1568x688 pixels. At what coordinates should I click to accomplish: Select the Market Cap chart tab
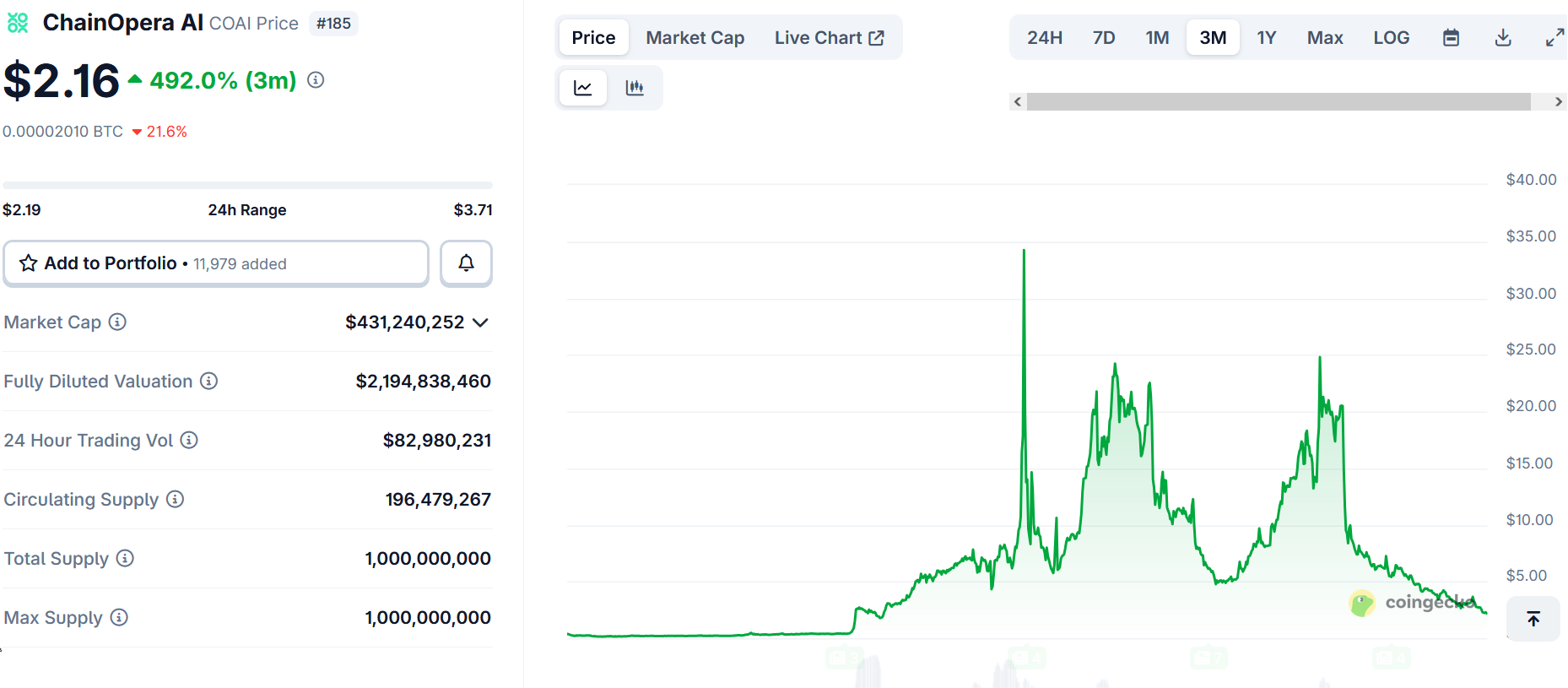[x=695, y=38]
